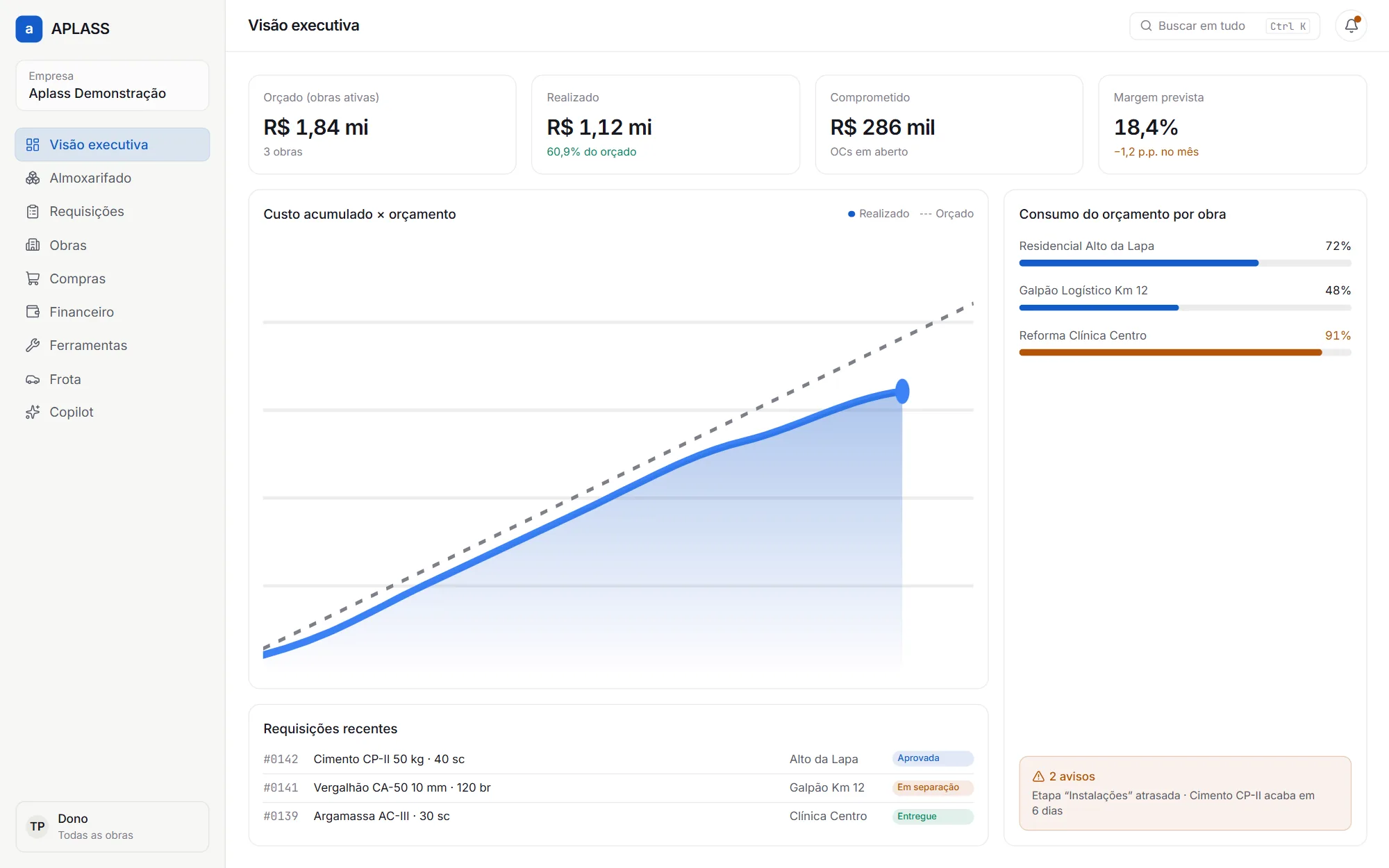The width and height of the screenshot is (1389, 868).
Task: Open requisition #0139 Argamassa AC-III
Action: (x=618, y=816)
